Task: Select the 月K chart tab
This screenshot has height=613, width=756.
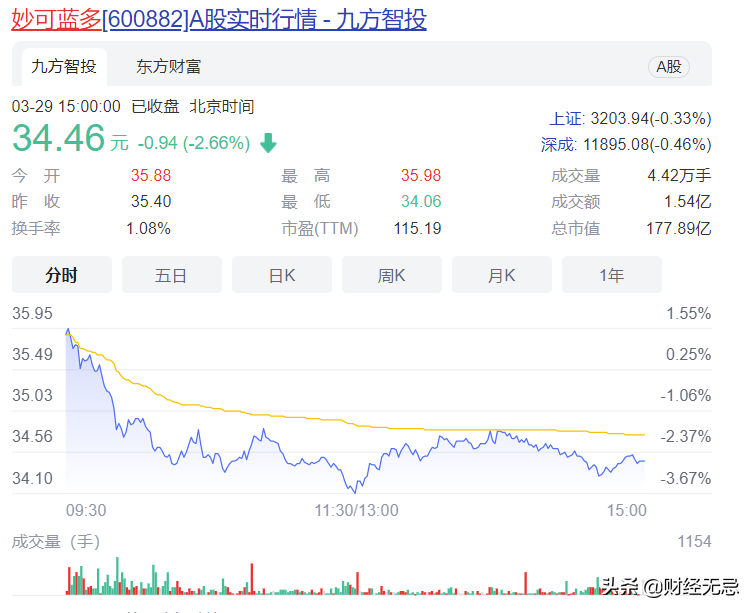Action: pos(501,275)
